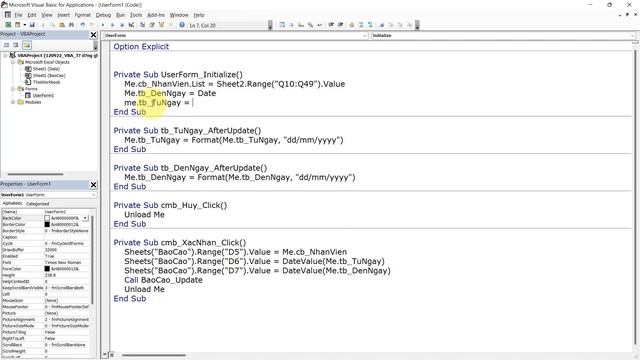Click the List Properties/Methods edit toolbar icon
The image size is (640, 360).
[x=282, y=25]
